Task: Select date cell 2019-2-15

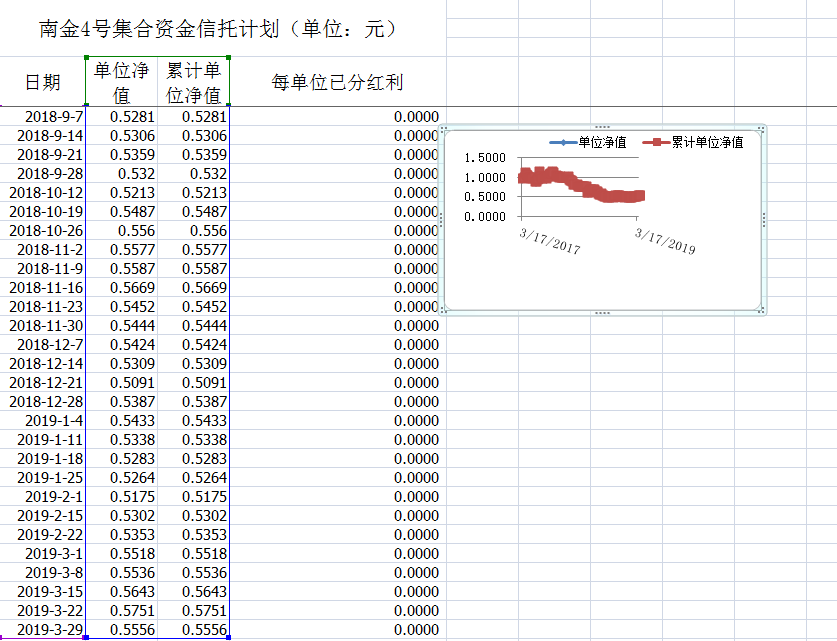Action: click(43, 516)
